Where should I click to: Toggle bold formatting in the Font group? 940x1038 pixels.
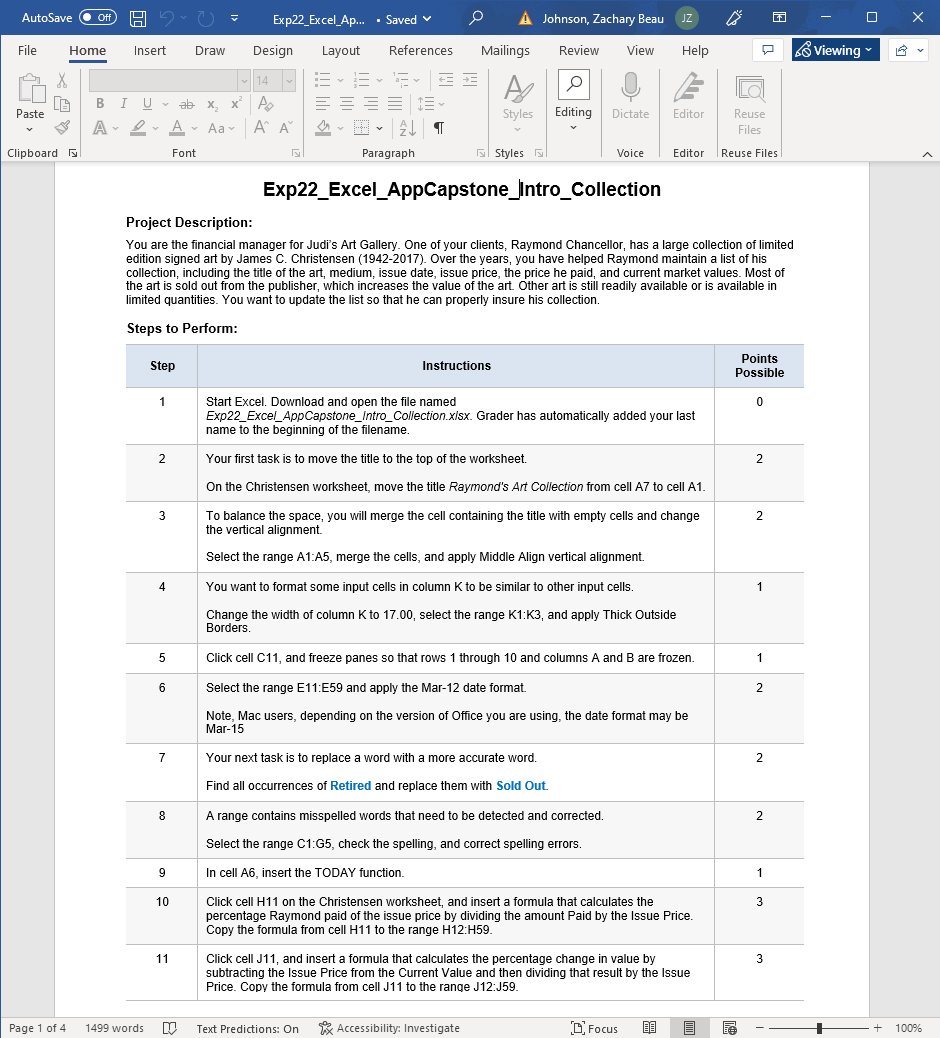99,103
